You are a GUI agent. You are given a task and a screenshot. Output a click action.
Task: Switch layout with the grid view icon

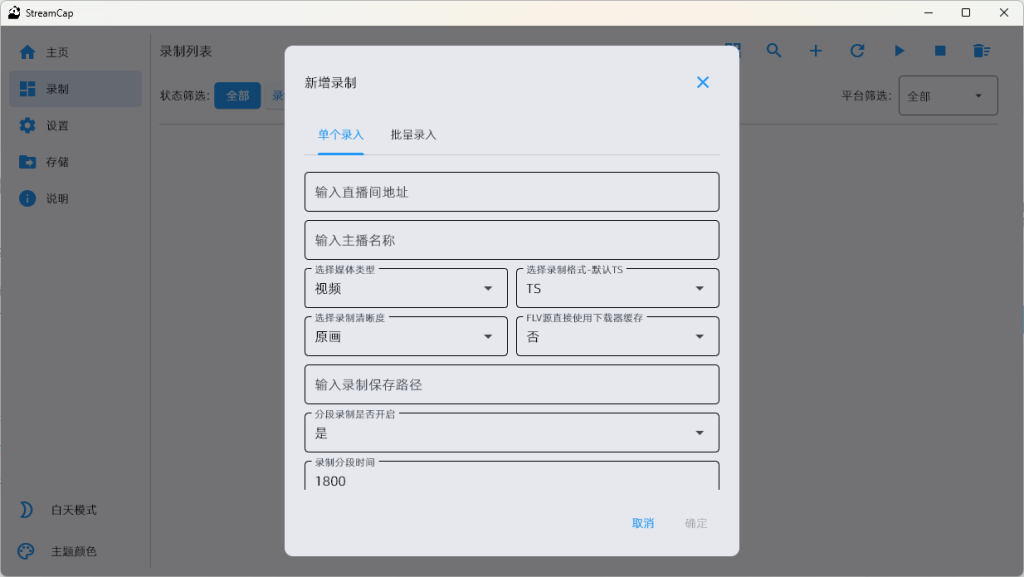[732, 50]
